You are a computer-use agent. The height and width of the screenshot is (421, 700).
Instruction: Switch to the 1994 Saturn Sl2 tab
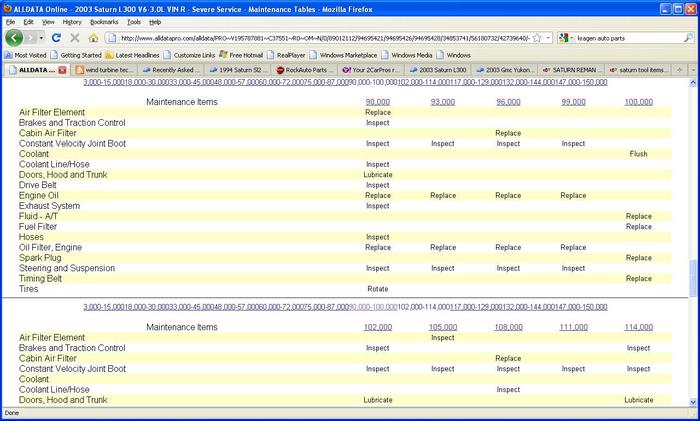pyautogui.click(x=241, y=70)
